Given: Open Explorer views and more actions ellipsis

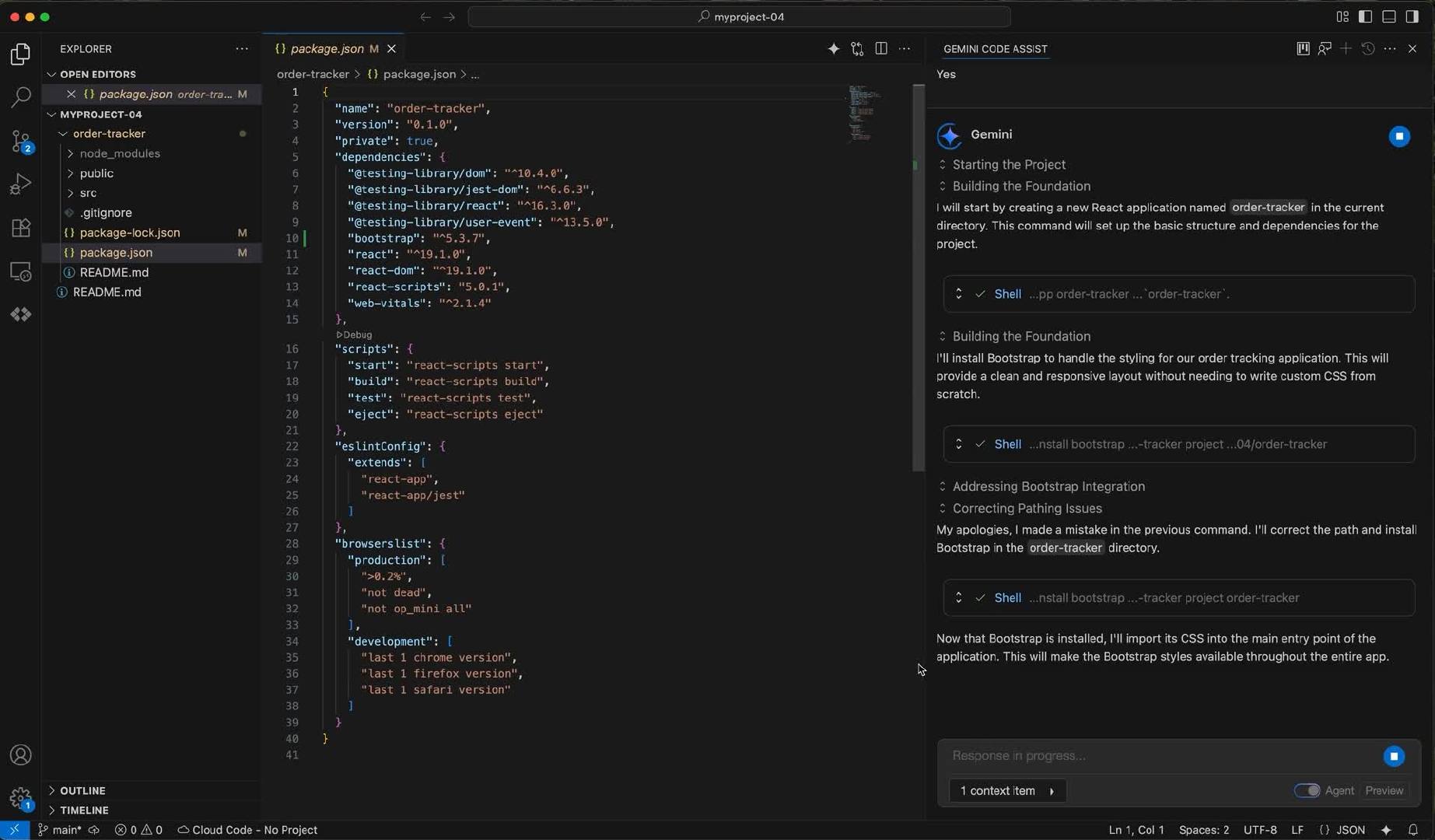Looking at the screenshot, I should point(242,49).
